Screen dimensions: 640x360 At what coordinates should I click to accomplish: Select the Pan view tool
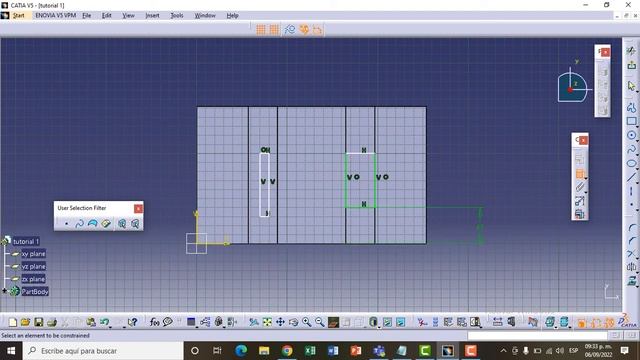click(280, 322)
